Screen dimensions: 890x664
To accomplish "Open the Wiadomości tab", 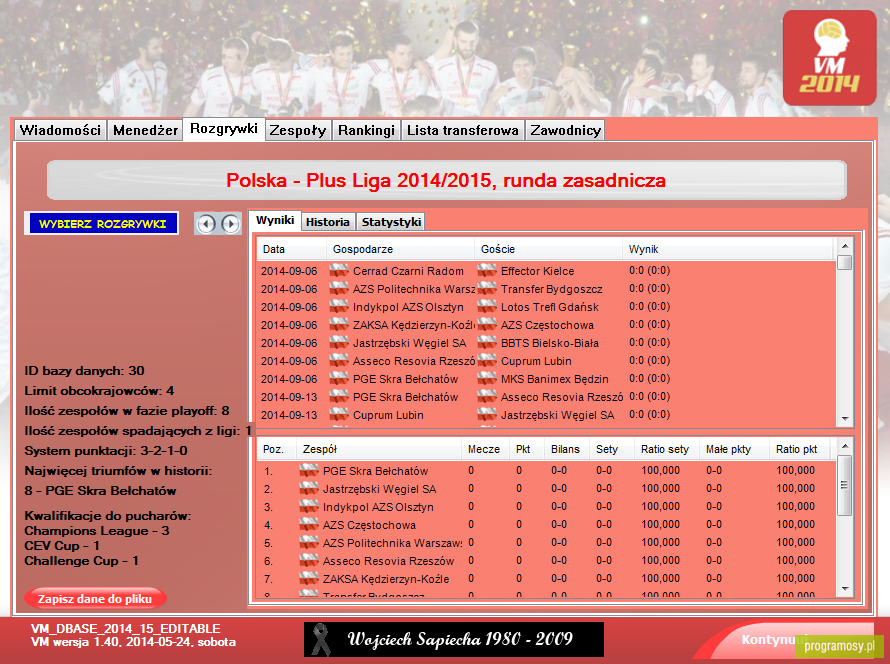I will (60, 131).
